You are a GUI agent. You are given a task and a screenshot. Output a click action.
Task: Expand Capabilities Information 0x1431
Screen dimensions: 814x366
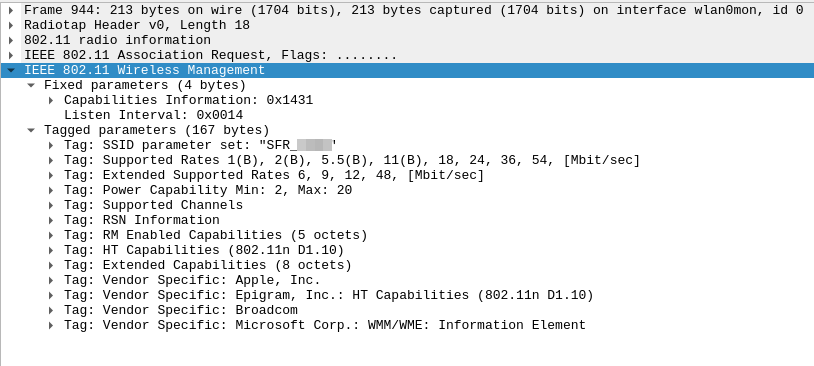pos(51,100)
